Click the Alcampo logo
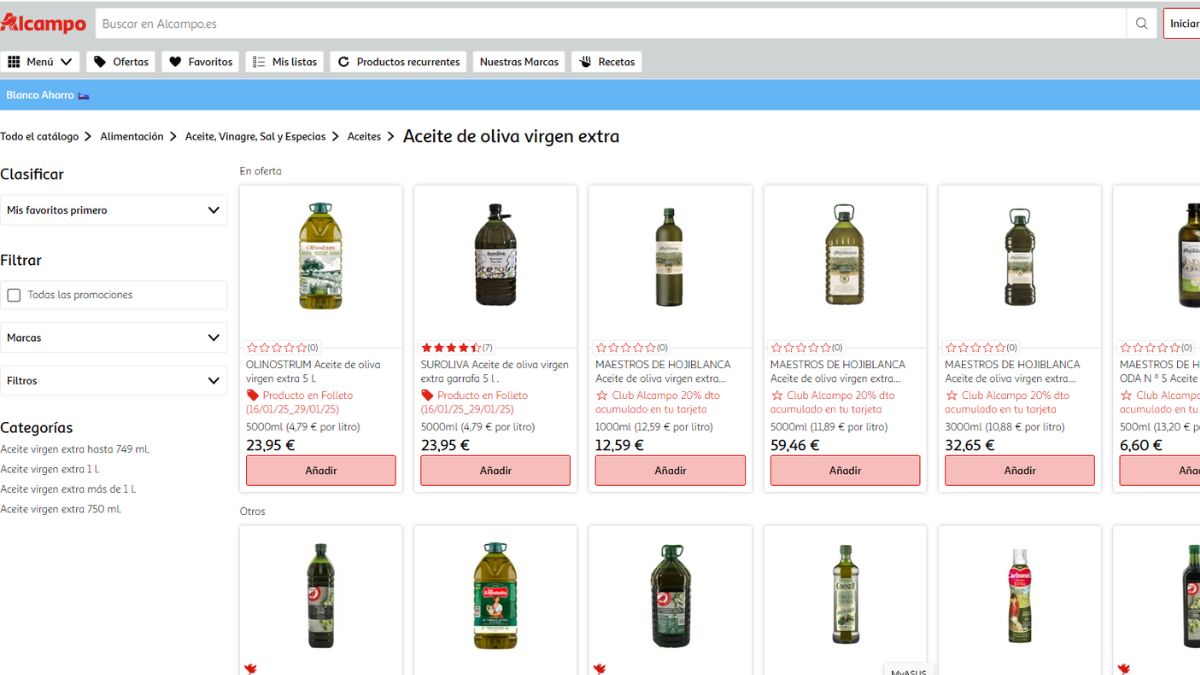Image resolution: width=1200 pixels, height=675 pixels. 43,23
